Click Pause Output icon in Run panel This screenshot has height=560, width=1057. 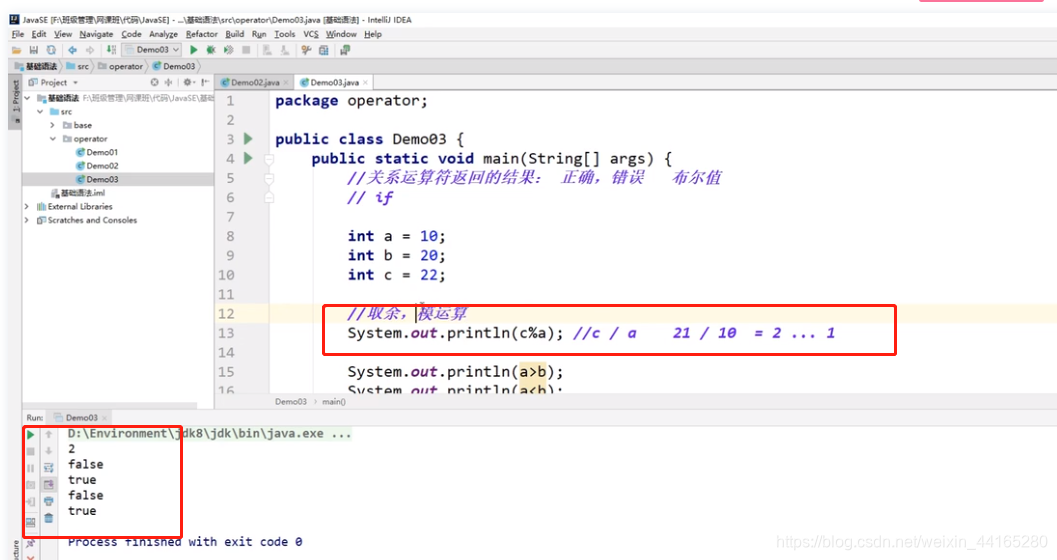[x=30, y=468]
